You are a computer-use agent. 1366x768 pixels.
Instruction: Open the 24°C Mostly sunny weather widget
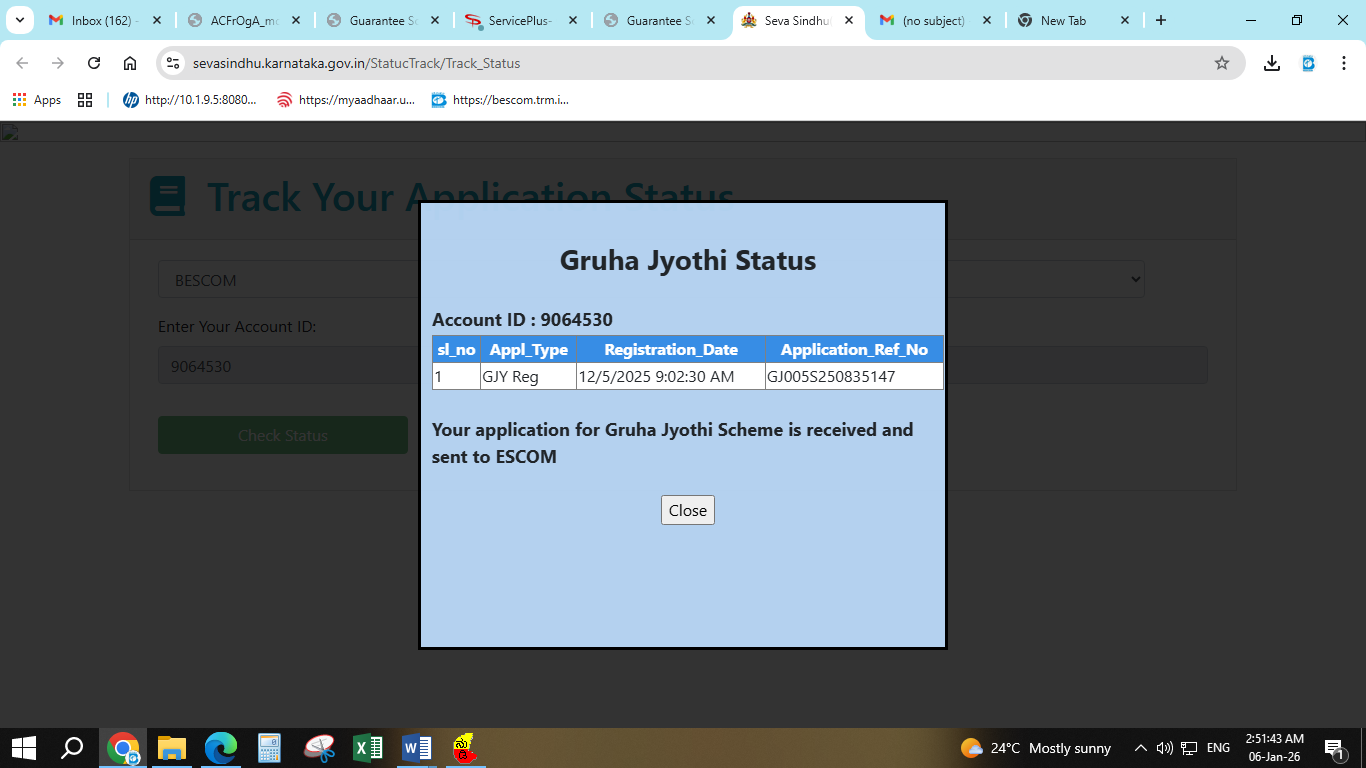(1036, 748)
